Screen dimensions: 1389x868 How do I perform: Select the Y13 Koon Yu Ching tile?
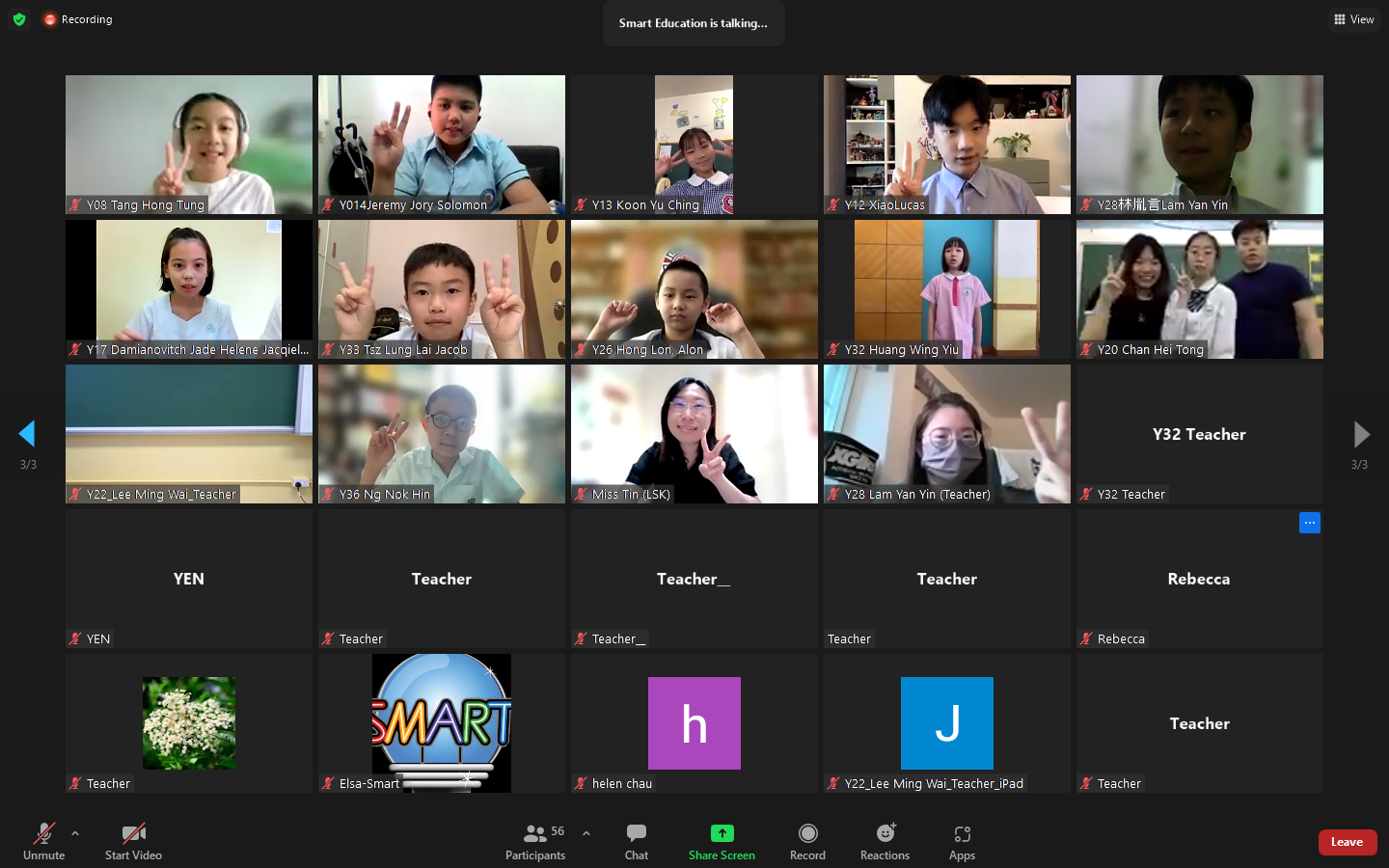coord(694,145)
